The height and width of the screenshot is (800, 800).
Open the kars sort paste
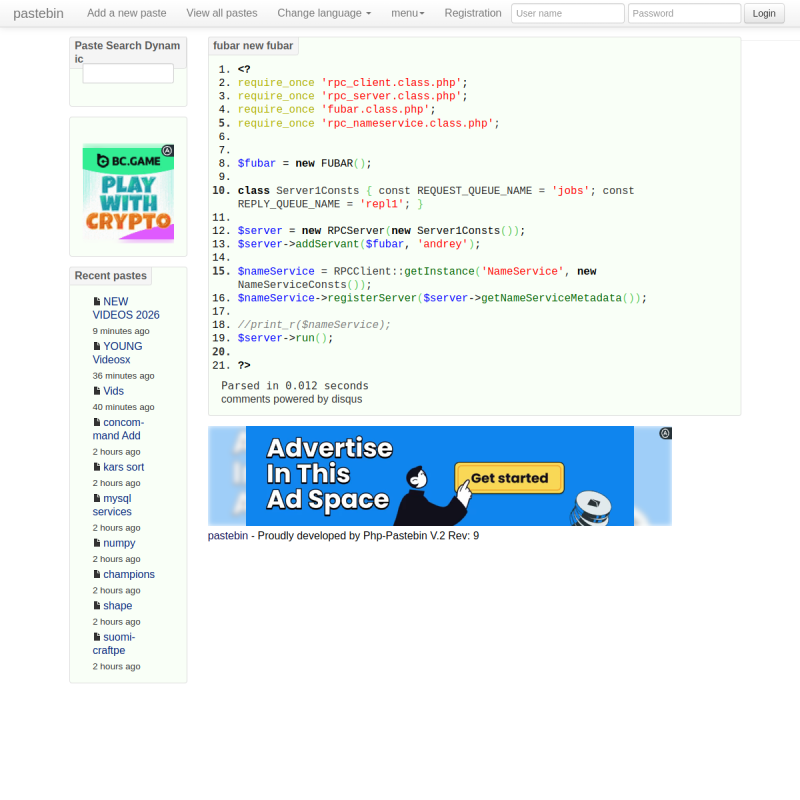click(123, 467)
